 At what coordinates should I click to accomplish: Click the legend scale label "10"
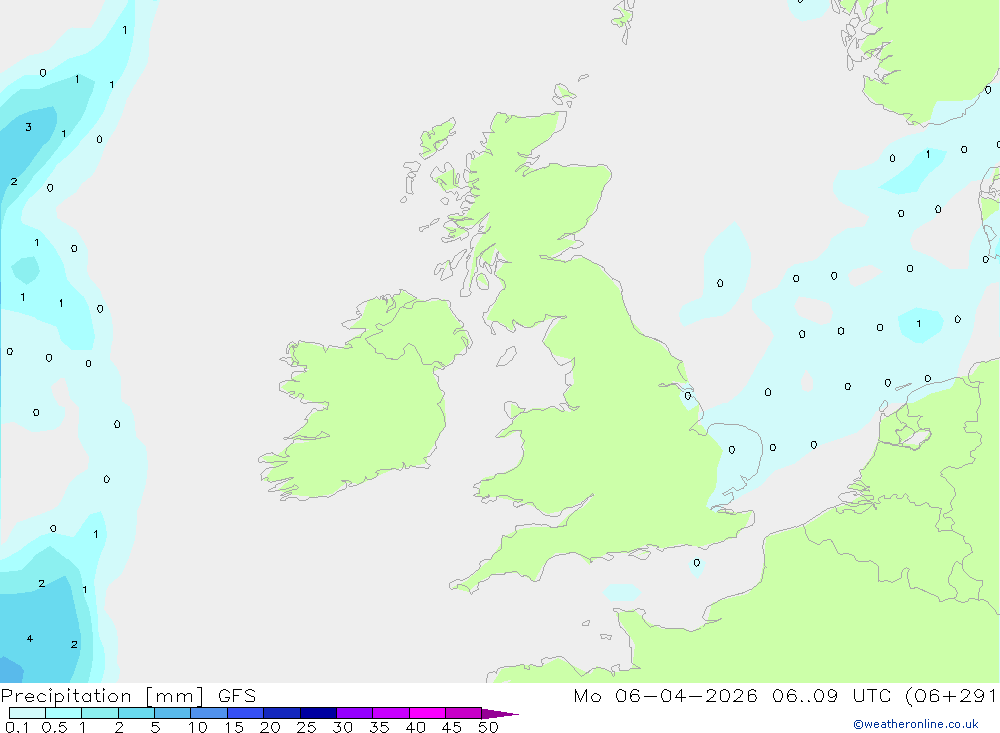point(198,727)
